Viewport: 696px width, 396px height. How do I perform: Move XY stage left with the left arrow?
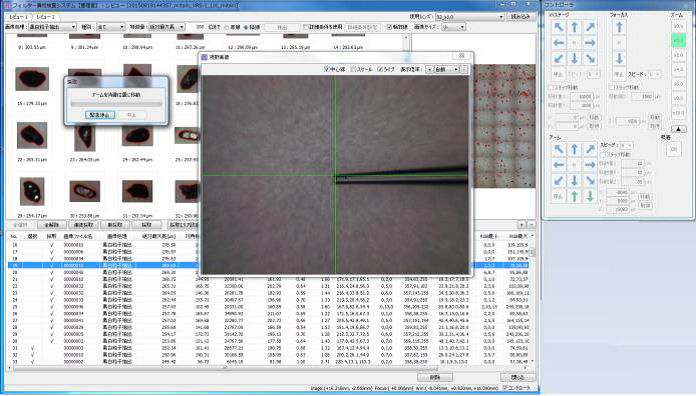[558, 43]
